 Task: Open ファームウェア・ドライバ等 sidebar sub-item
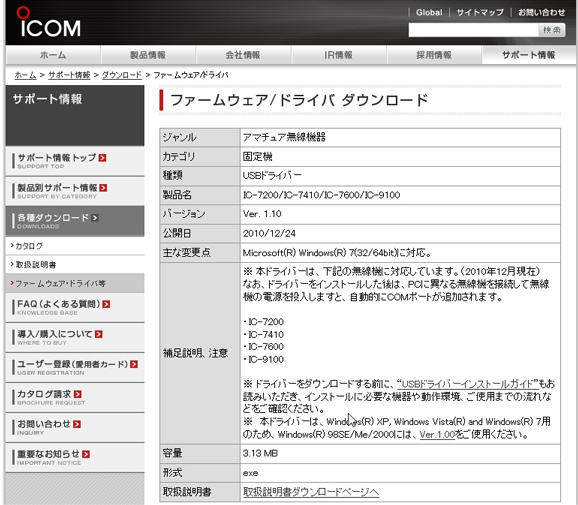point(75,283)
